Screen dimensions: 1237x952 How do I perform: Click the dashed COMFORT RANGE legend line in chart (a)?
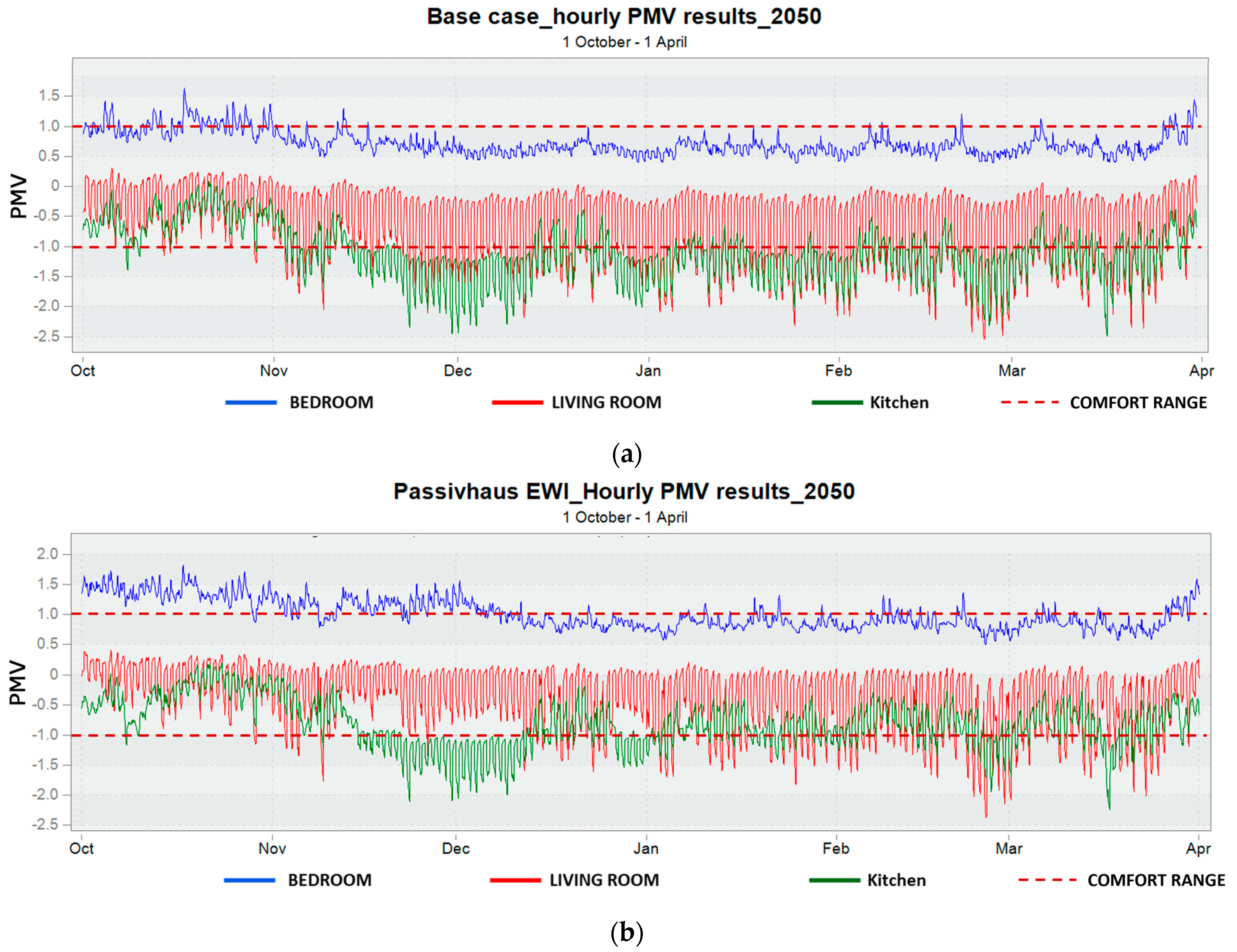[x=1030, y=403]
